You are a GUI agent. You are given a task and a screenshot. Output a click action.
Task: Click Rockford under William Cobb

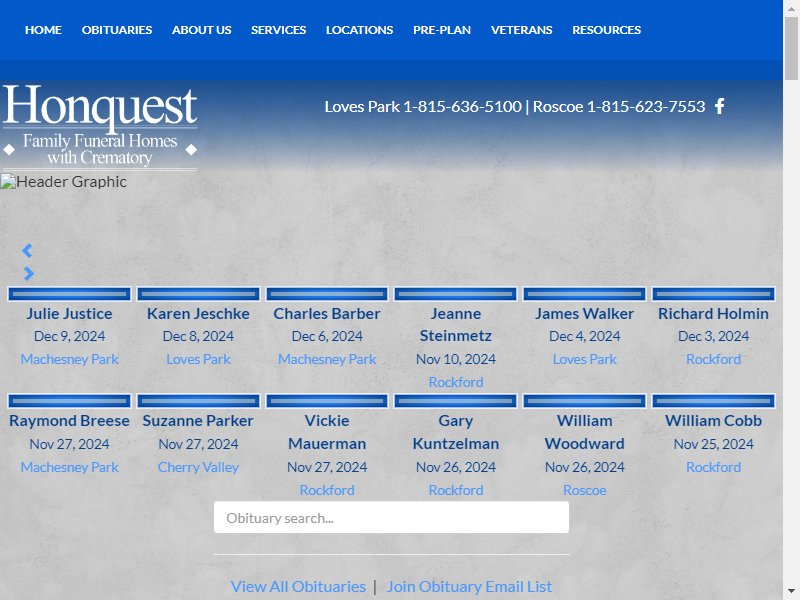[713, 467]
